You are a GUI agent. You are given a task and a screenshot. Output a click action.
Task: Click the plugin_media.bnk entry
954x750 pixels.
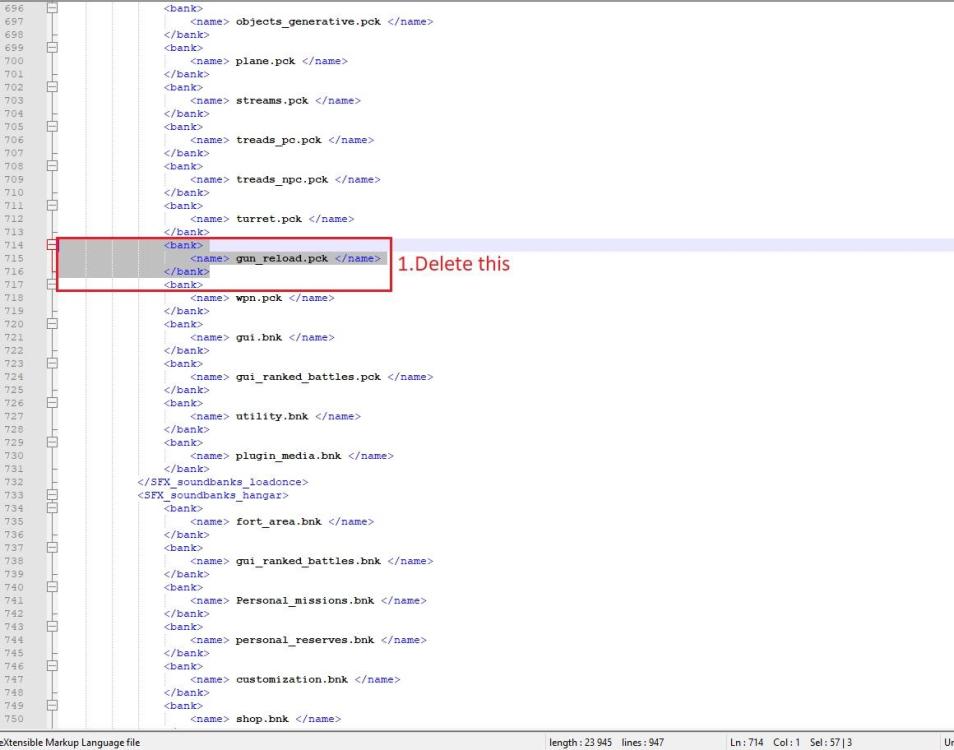point(288,456)
